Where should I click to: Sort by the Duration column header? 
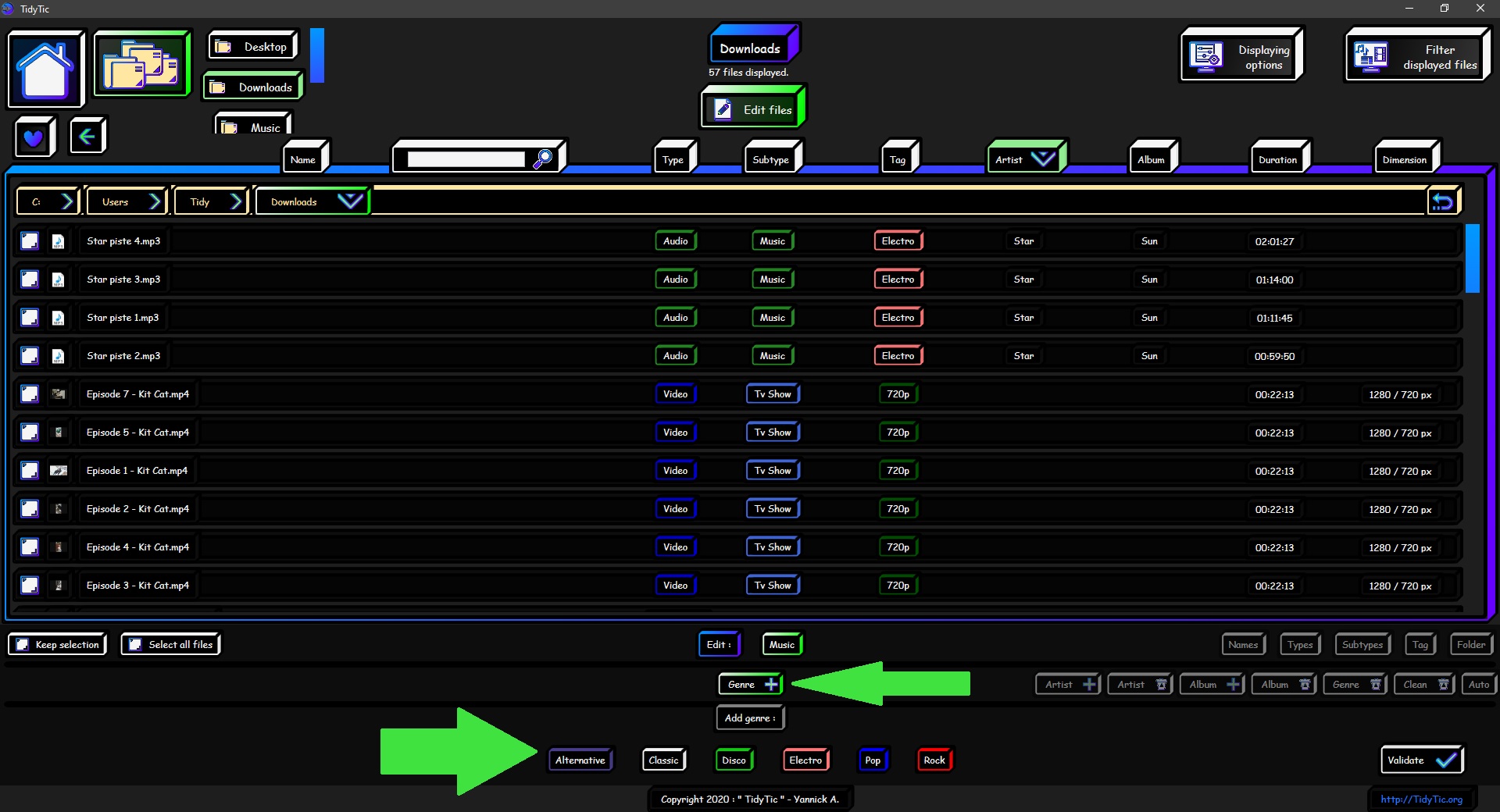(1277, 160)
